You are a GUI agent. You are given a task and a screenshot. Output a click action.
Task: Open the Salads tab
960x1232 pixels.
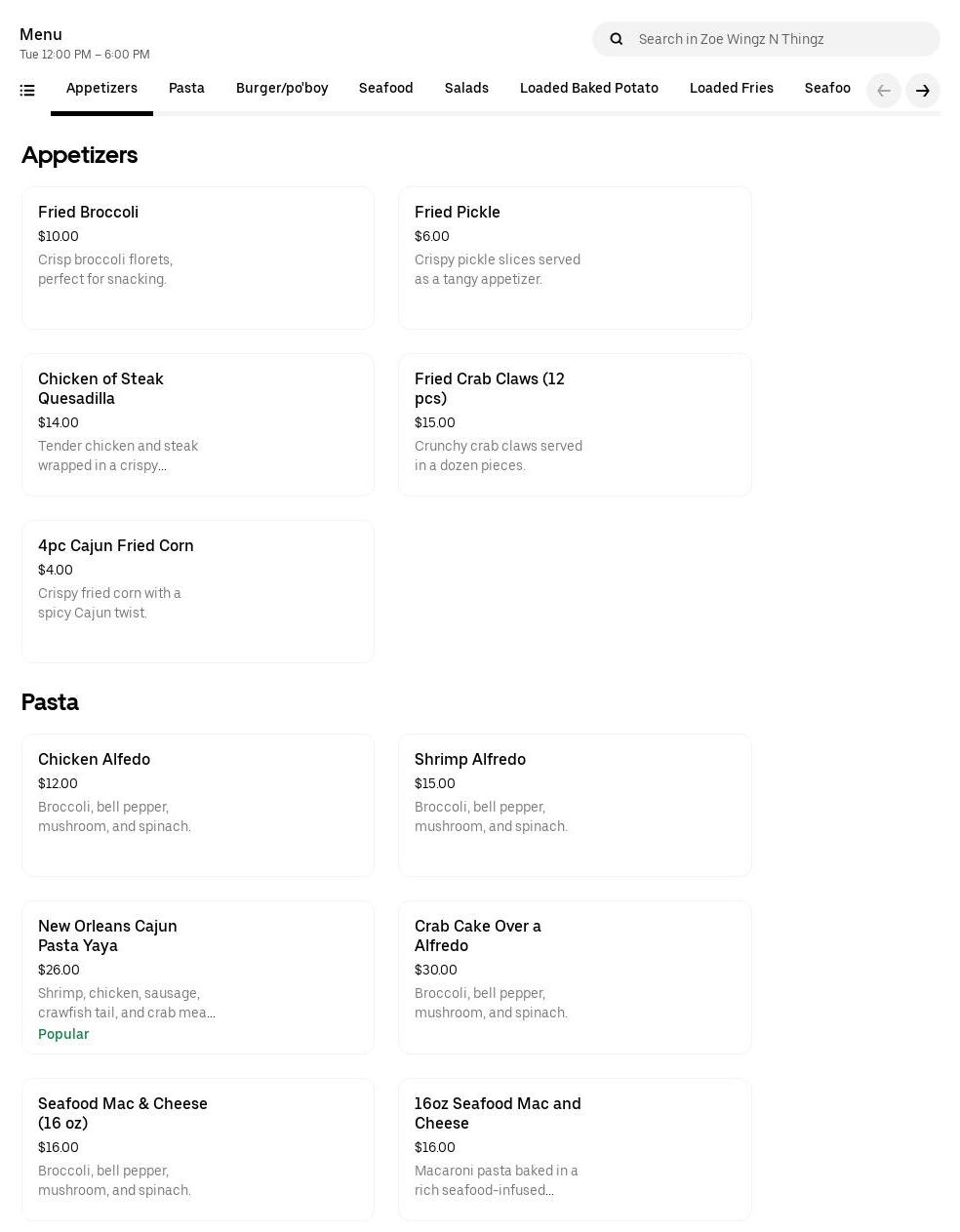[x=466, y=89]
